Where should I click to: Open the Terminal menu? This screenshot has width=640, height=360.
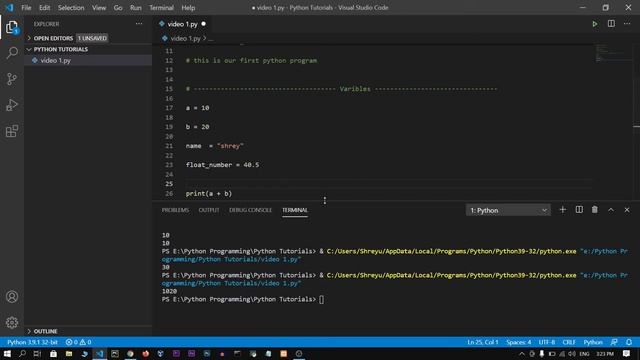point(161,7)
